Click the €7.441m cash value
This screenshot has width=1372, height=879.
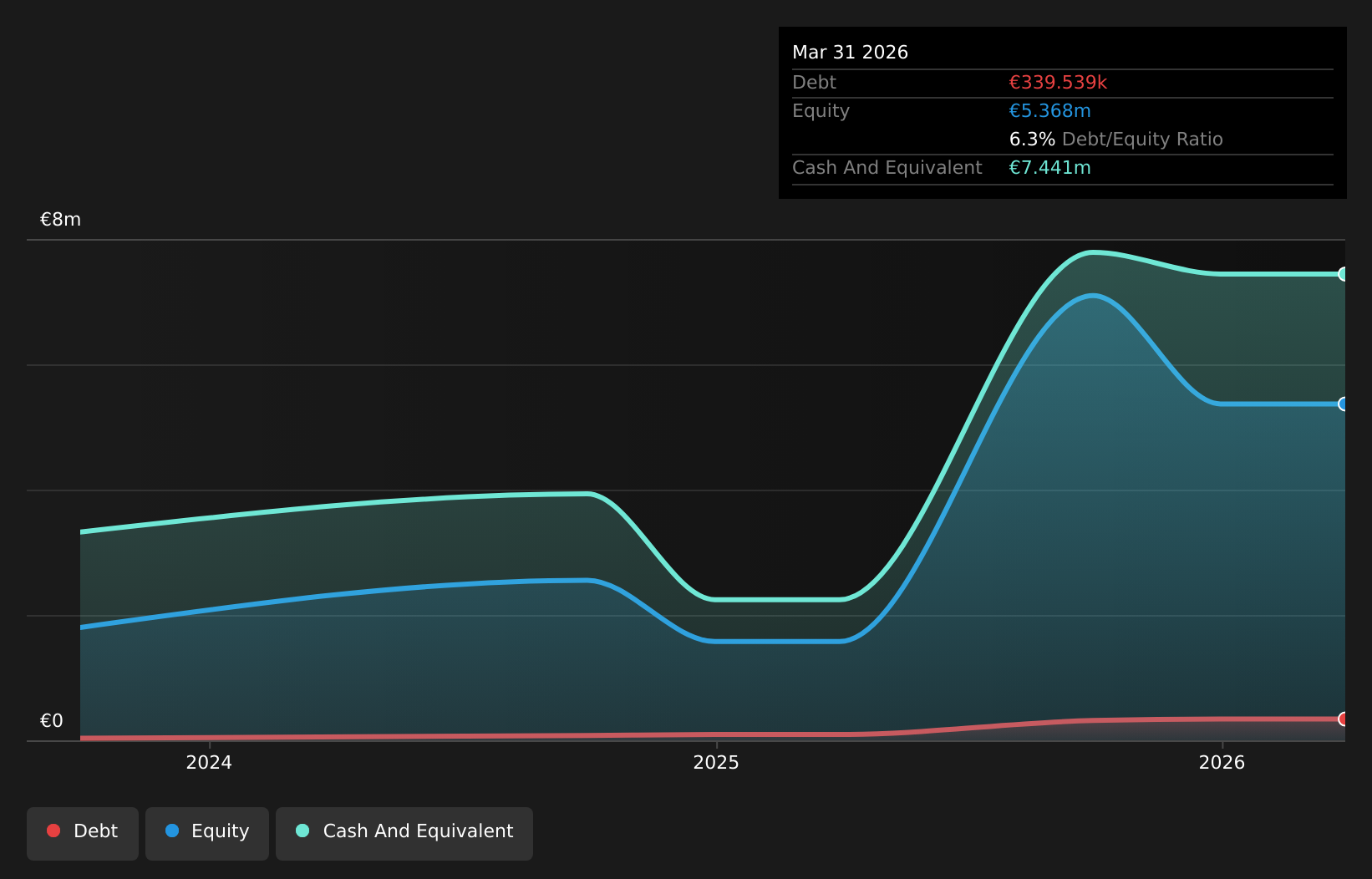1049,168
